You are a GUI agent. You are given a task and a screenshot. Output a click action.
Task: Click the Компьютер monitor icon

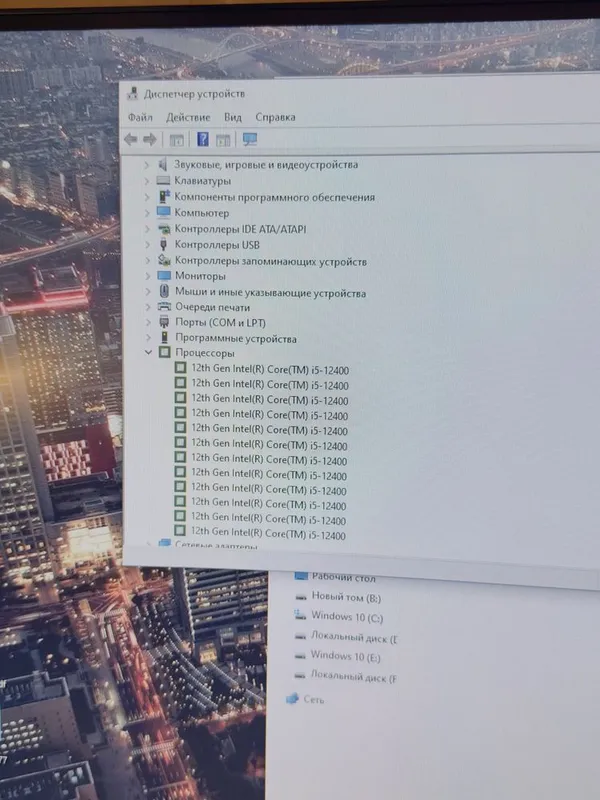click(x=163, y=212)
